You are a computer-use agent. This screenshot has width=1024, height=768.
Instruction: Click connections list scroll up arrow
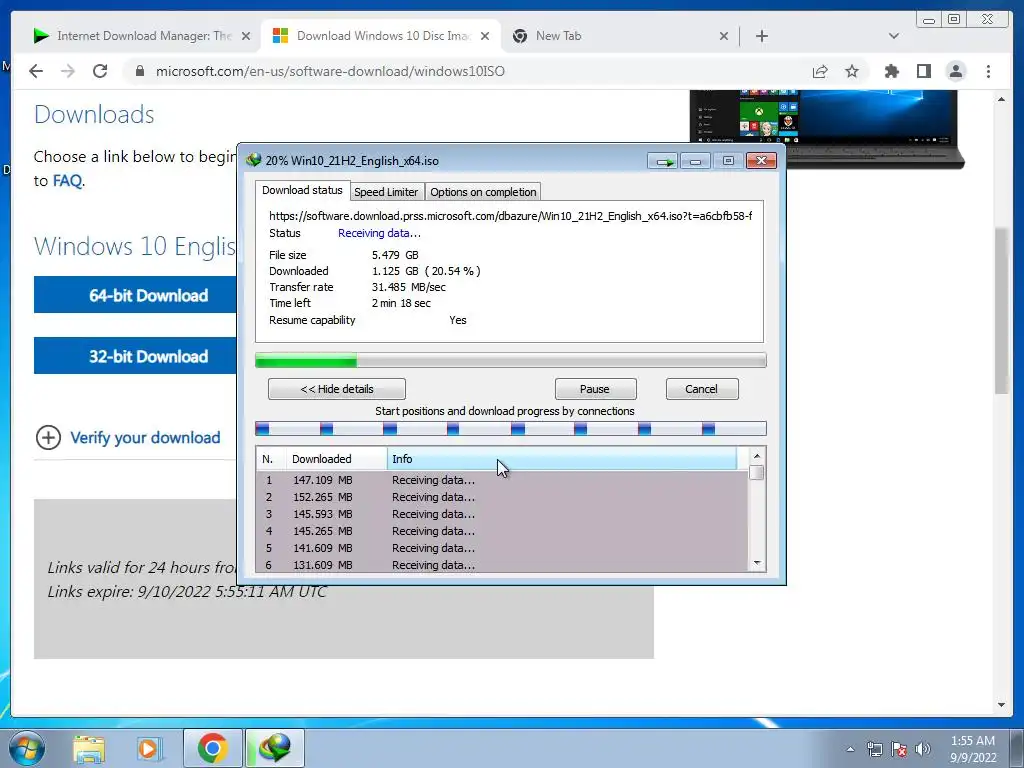(x=757, y=456)
